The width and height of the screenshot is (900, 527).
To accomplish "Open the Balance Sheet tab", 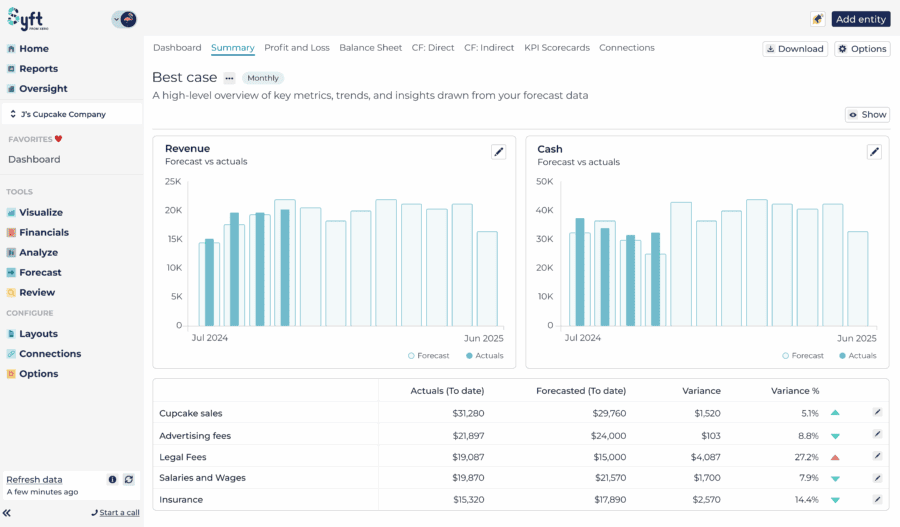I will tap(370, 48).
